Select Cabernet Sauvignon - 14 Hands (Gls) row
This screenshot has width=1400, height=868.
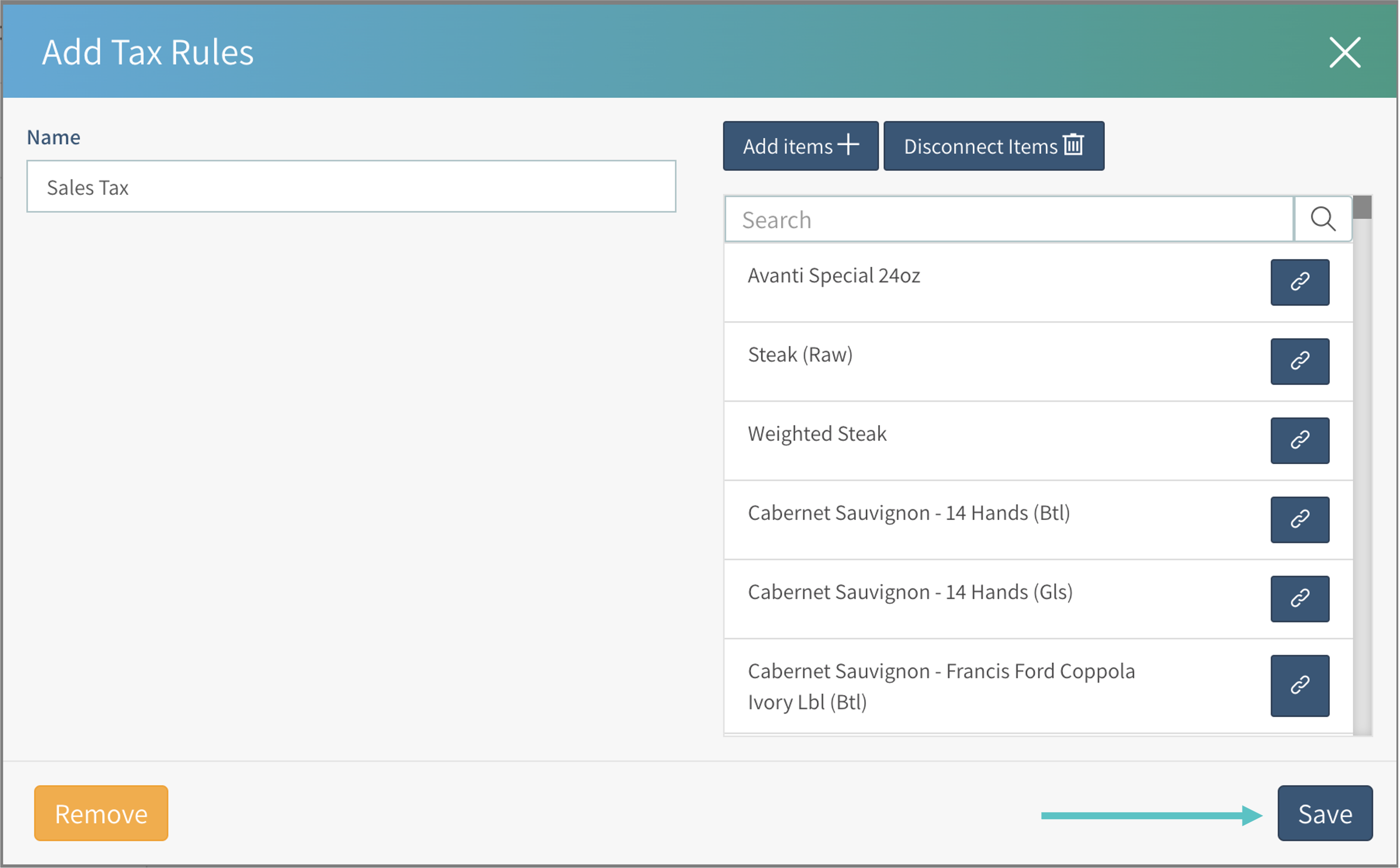910,592
